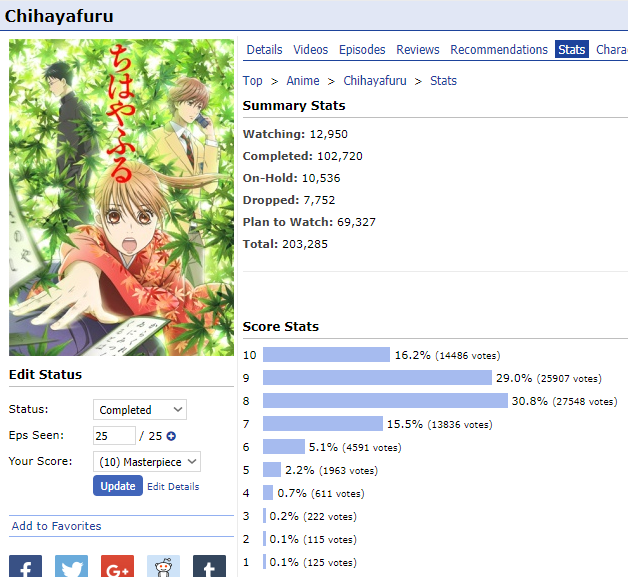Click the Summary Stats heading
This screenshot has height=577, width=628.
pyautogui.click(x=294, y=106)
